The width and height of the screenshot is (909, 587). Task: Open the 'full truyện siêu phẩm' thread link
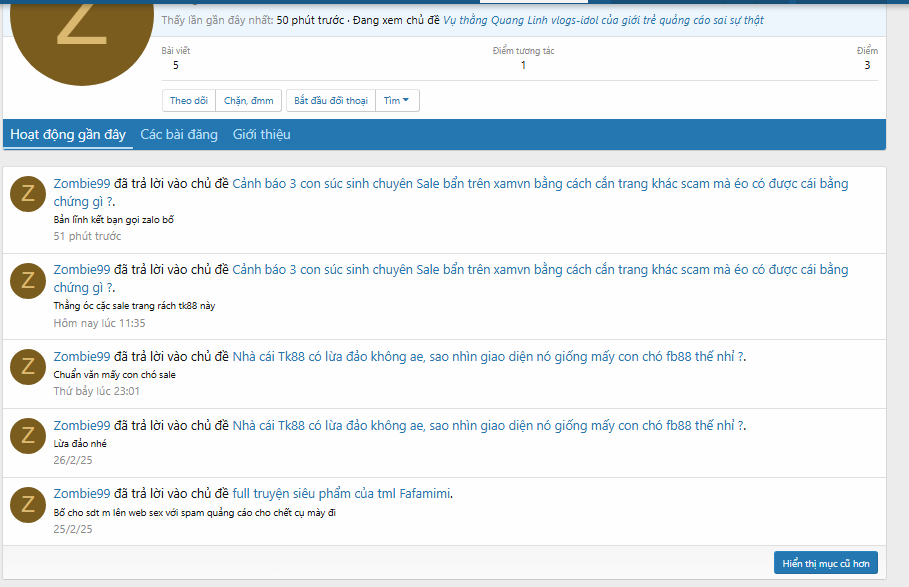[342, 494]
